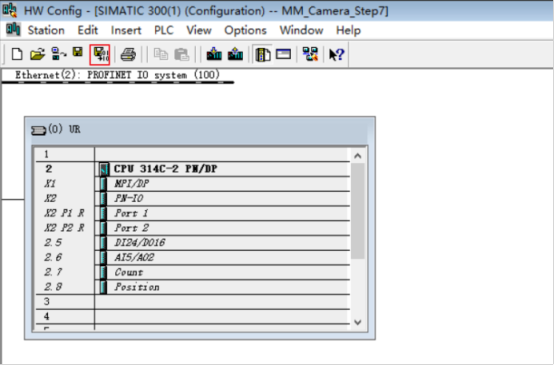Select Ethernet(2): PROFINET IO system (100) label

tap(117, 75)
